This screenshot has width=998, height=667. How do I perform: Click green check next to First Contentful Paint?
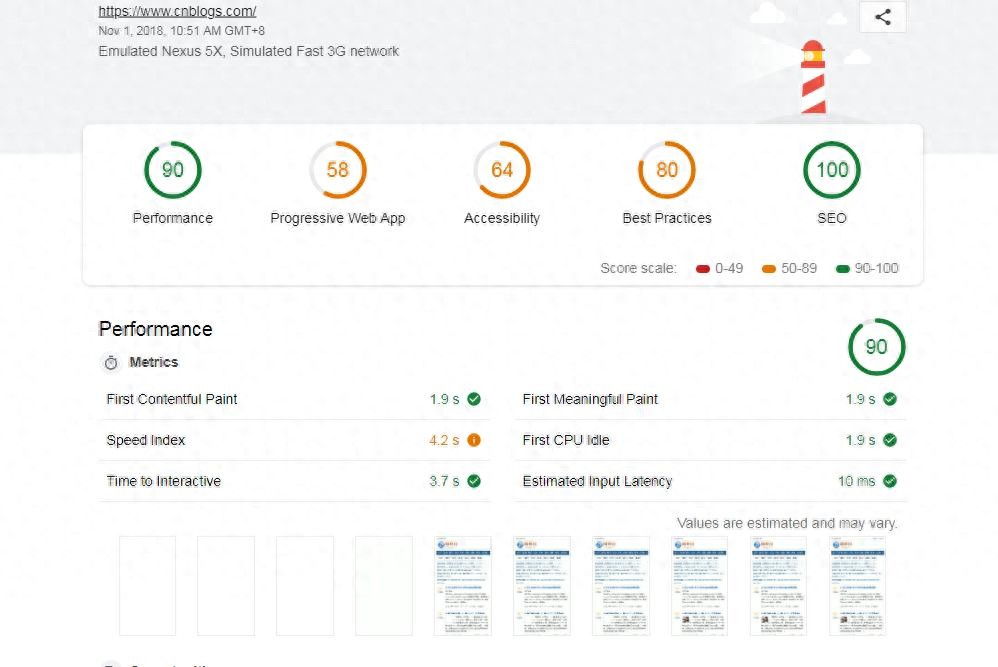pos(474,399)
